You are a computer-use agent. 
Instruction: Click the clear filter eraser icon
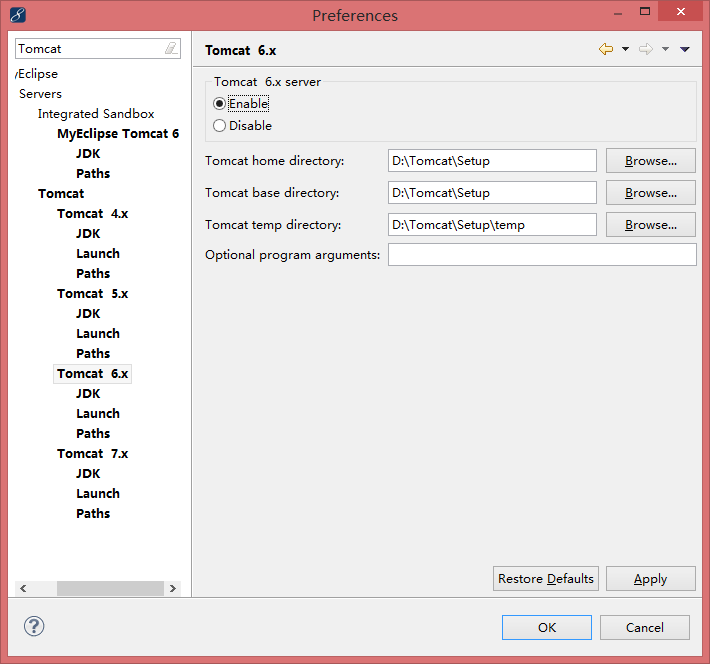[x=171, y=48]
